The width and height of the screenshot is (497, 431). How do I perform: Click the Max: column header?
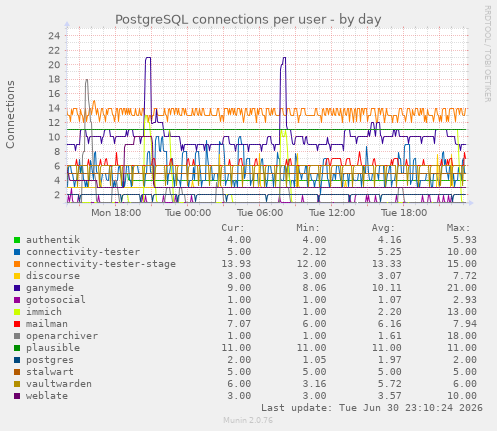[x=458, y=228]
